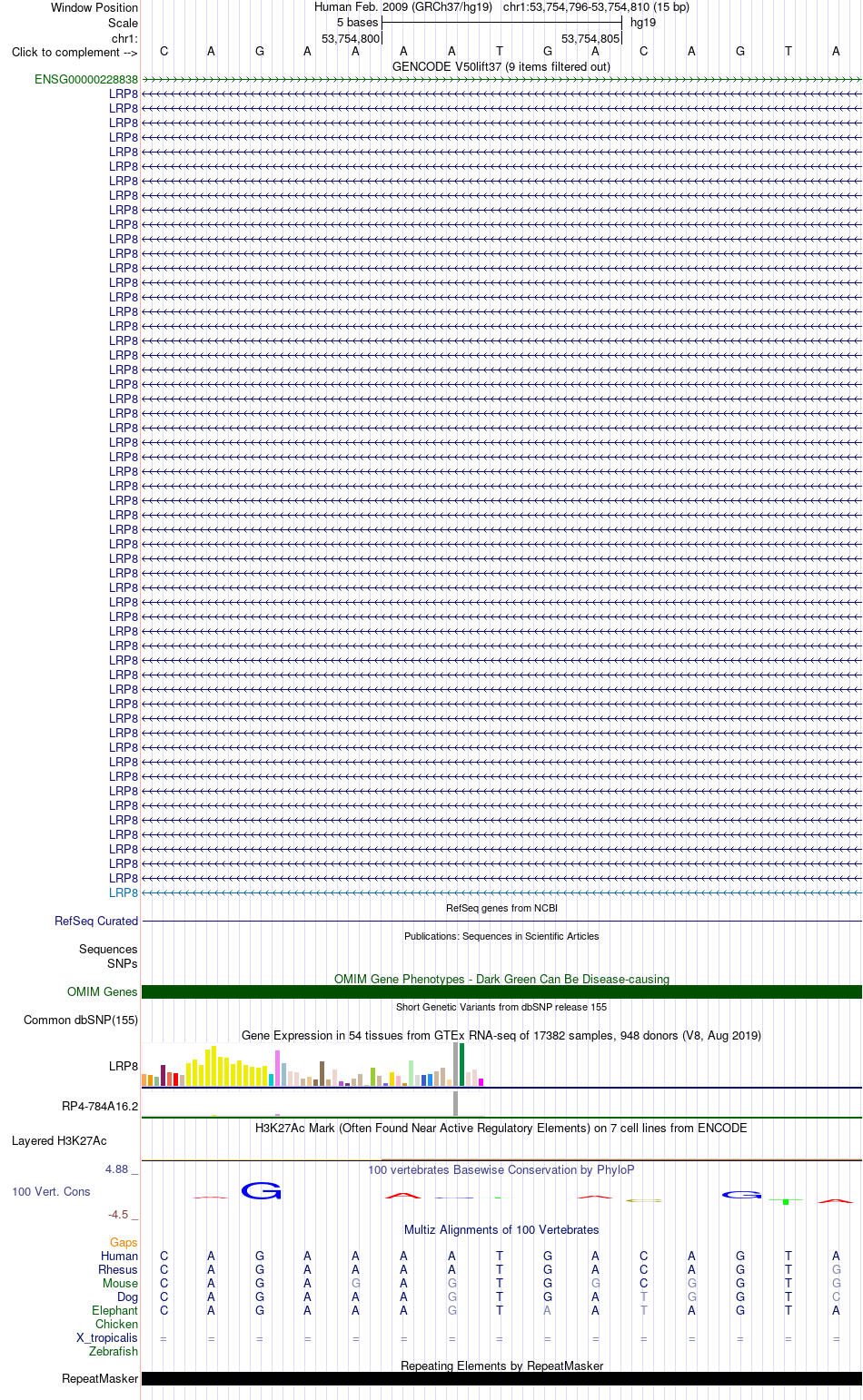Click the hg19 label beside scale bar

point(643,22)
